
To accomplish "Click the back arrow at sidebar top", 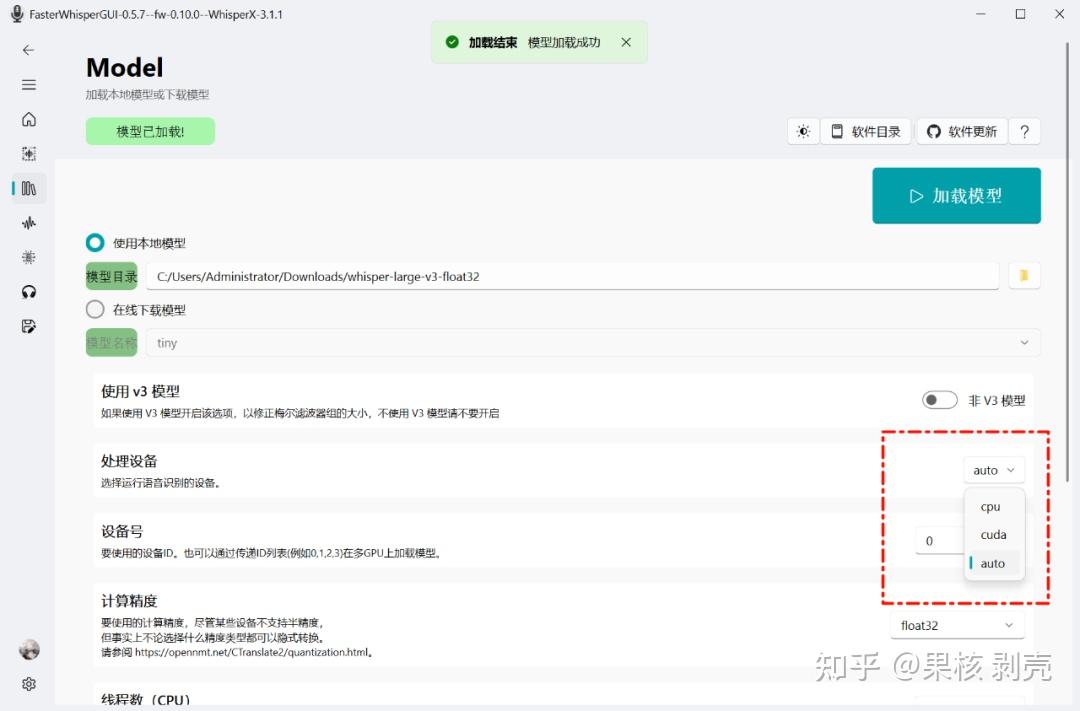I will click(x=27, y=49).
